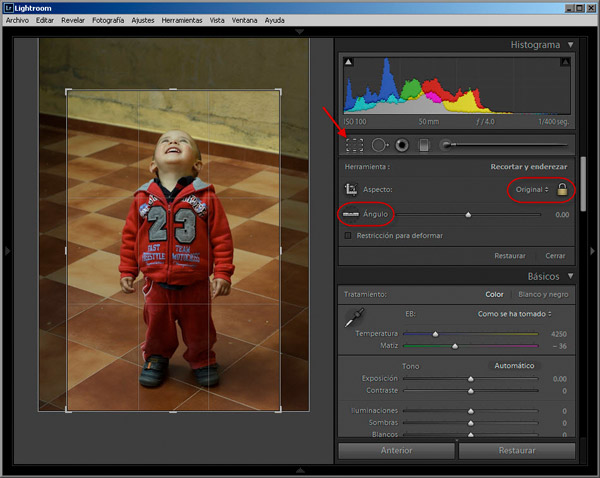Select the Red Eye Correction tool icon
This screenshot has height=478, width=600.
click(402, 145)
